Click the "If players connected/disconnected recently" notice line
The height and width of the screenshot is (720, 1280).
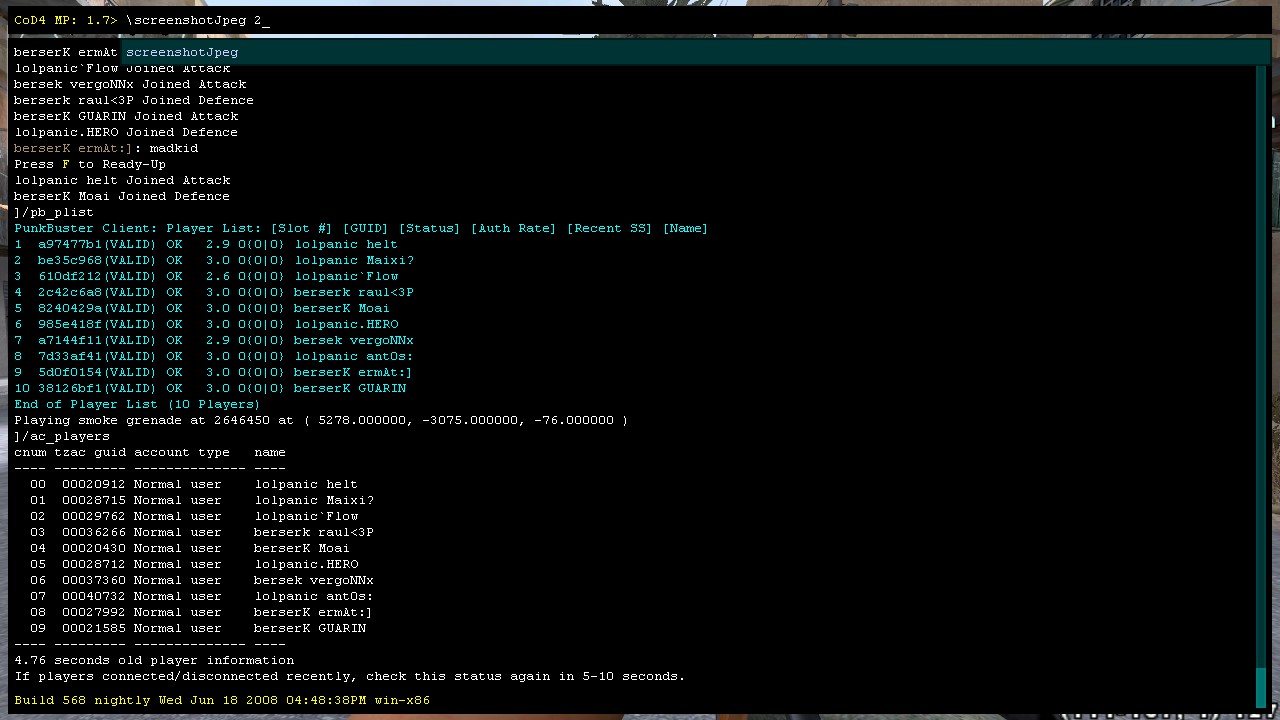click(x=350, y=676)
